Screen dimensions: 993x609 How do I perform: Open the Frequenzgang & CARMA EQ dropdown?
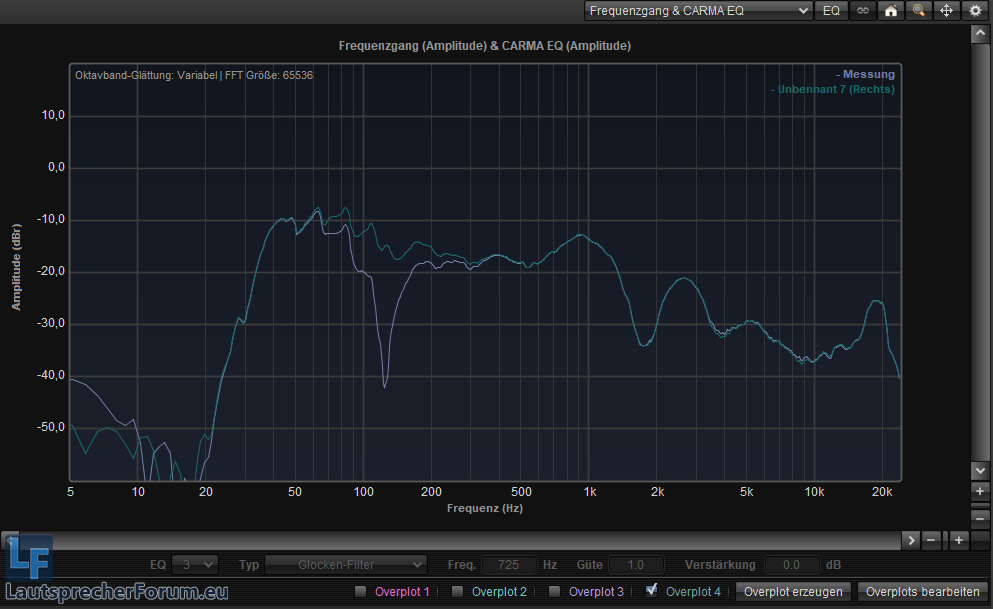pos(698,11)
